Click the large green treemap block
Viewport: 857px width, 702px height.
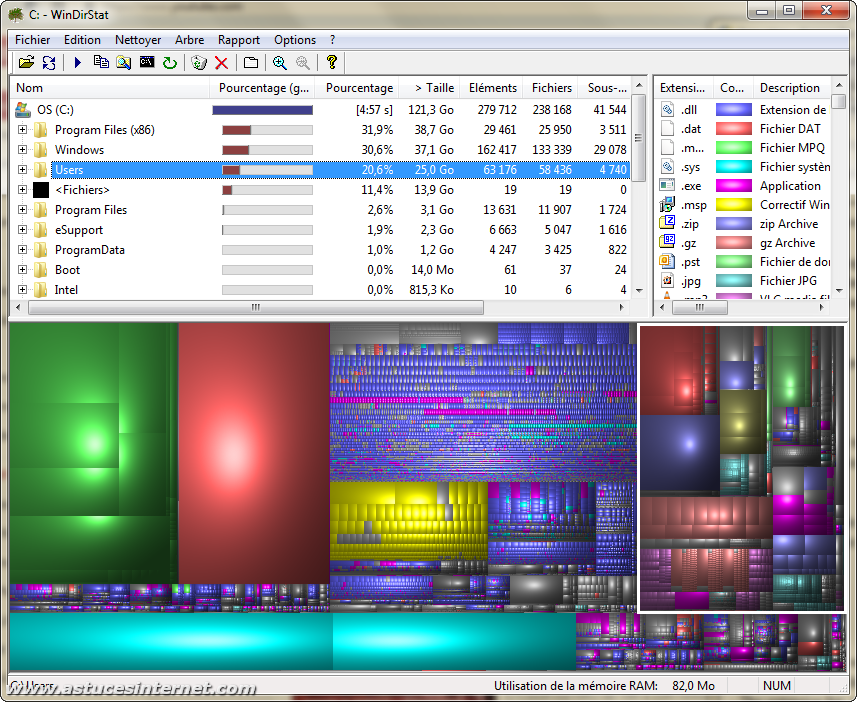point(93,453)
